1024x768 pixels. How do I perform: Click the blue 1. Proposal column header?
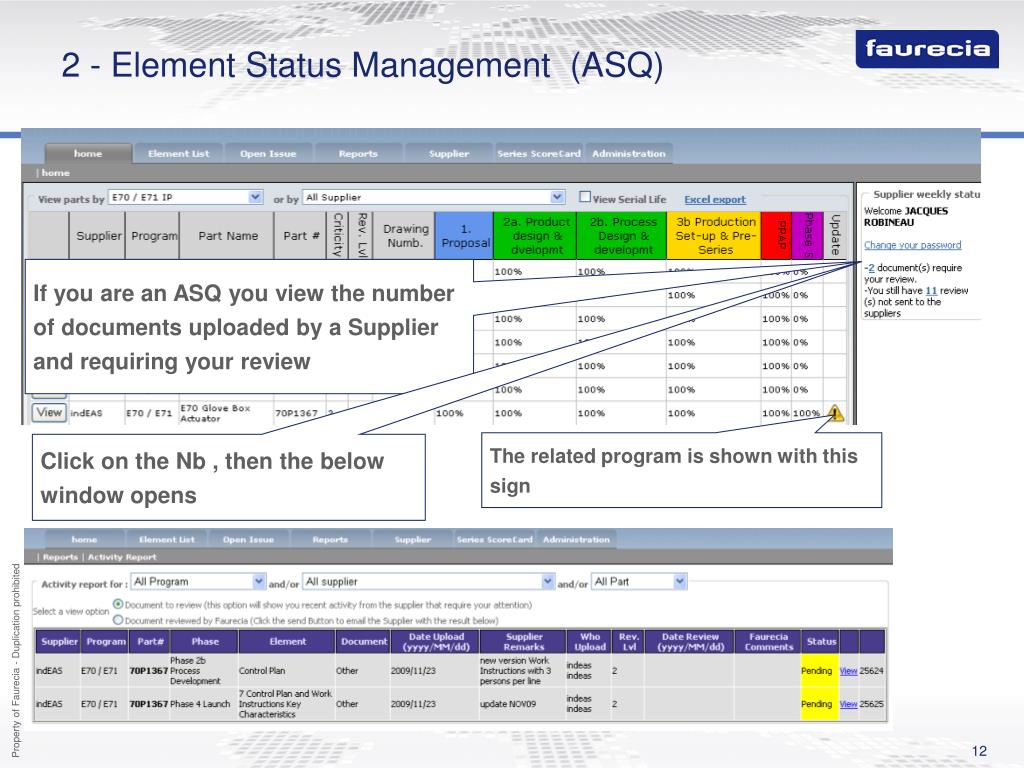click(x=465, y=236)
